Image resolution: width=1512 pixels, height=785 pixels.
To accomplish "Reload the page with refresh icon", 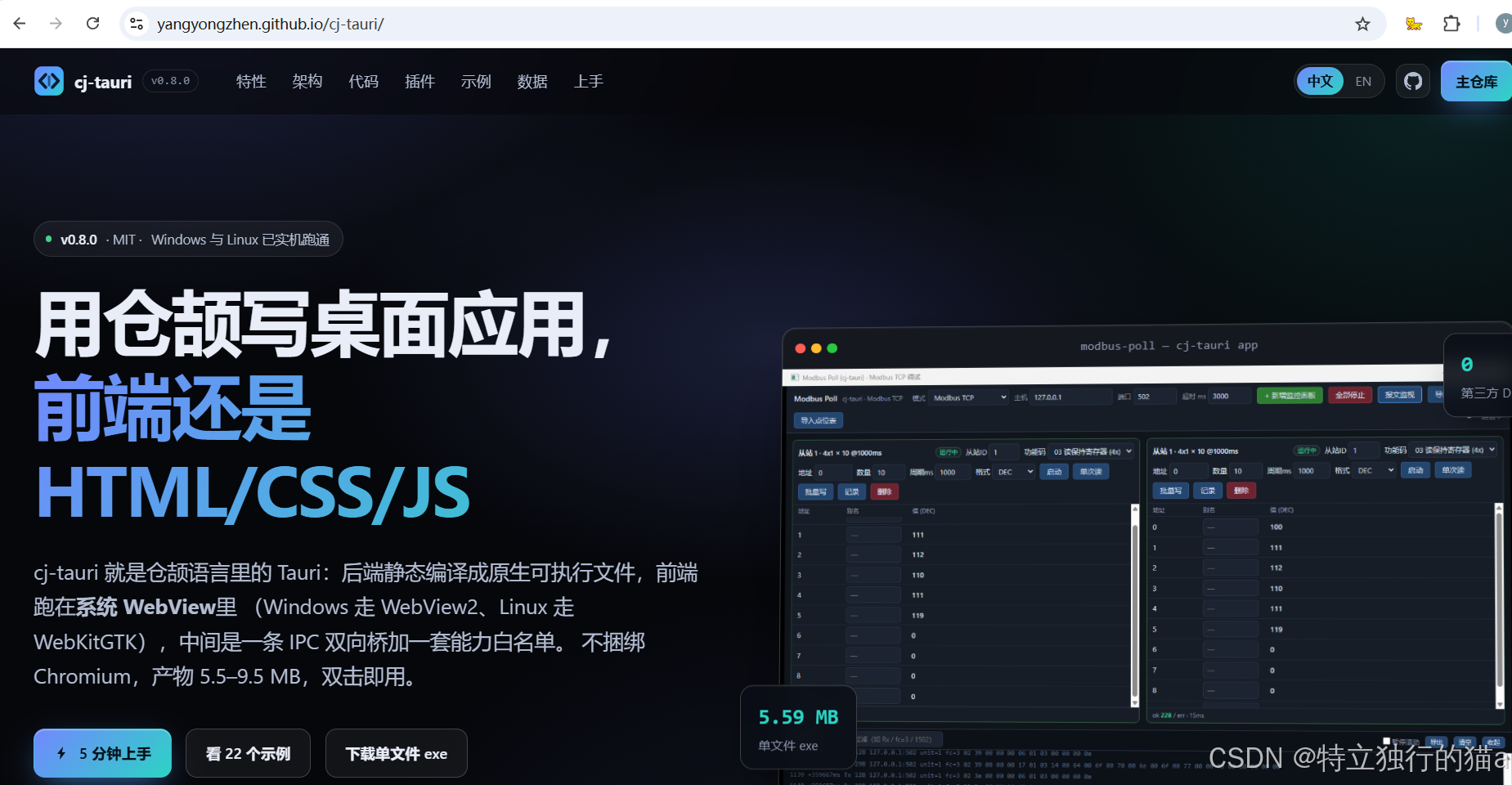I will 93,24.
